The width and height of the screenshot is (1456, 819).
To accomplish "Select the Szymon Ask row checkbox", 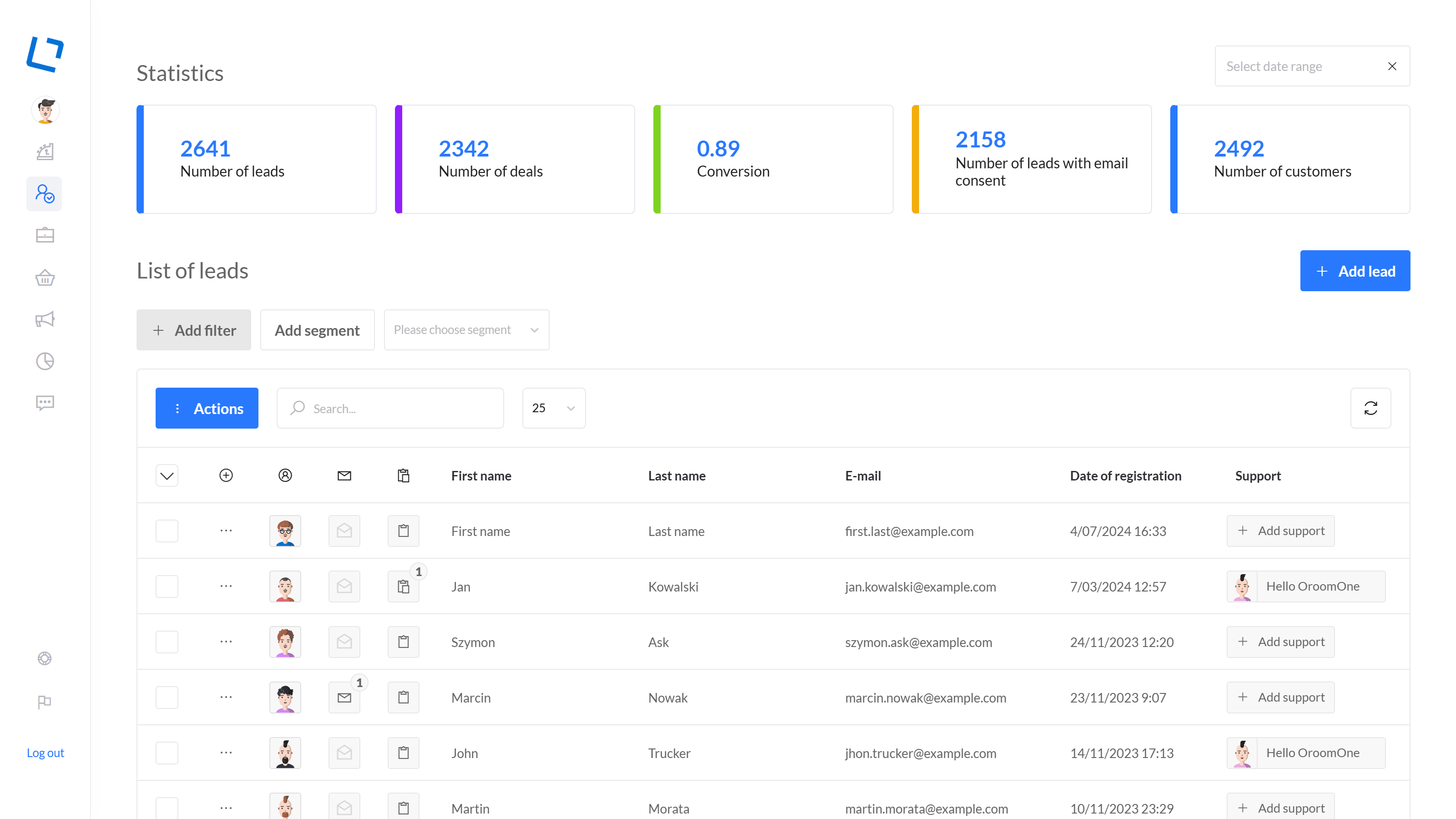I will [167, 642].
